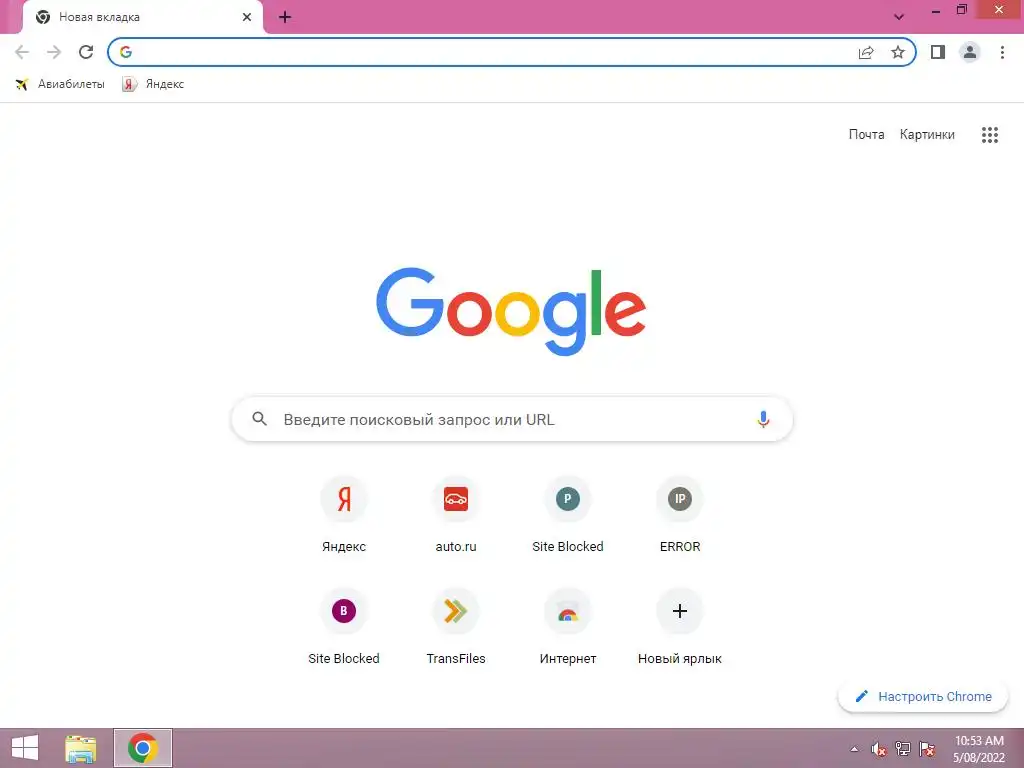Image resolution: width=1024 pixels, height=768 pixels.
Task: Go forward using the forward arrow
Action: [54, 52]
